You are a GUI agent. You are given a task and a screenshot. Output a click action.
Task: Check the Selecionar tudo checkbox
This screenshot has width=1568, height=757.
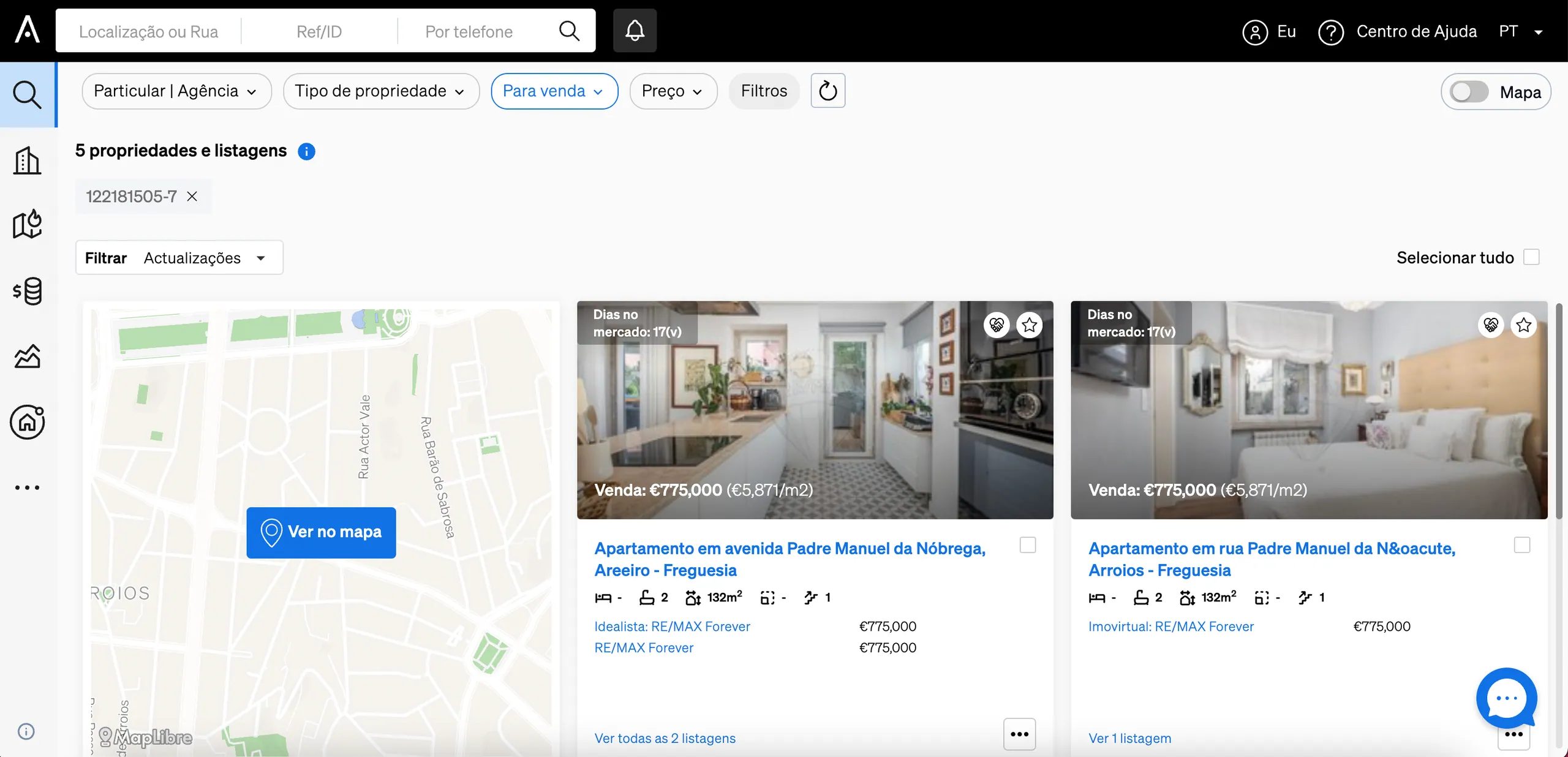click(x=1531, y=257)
